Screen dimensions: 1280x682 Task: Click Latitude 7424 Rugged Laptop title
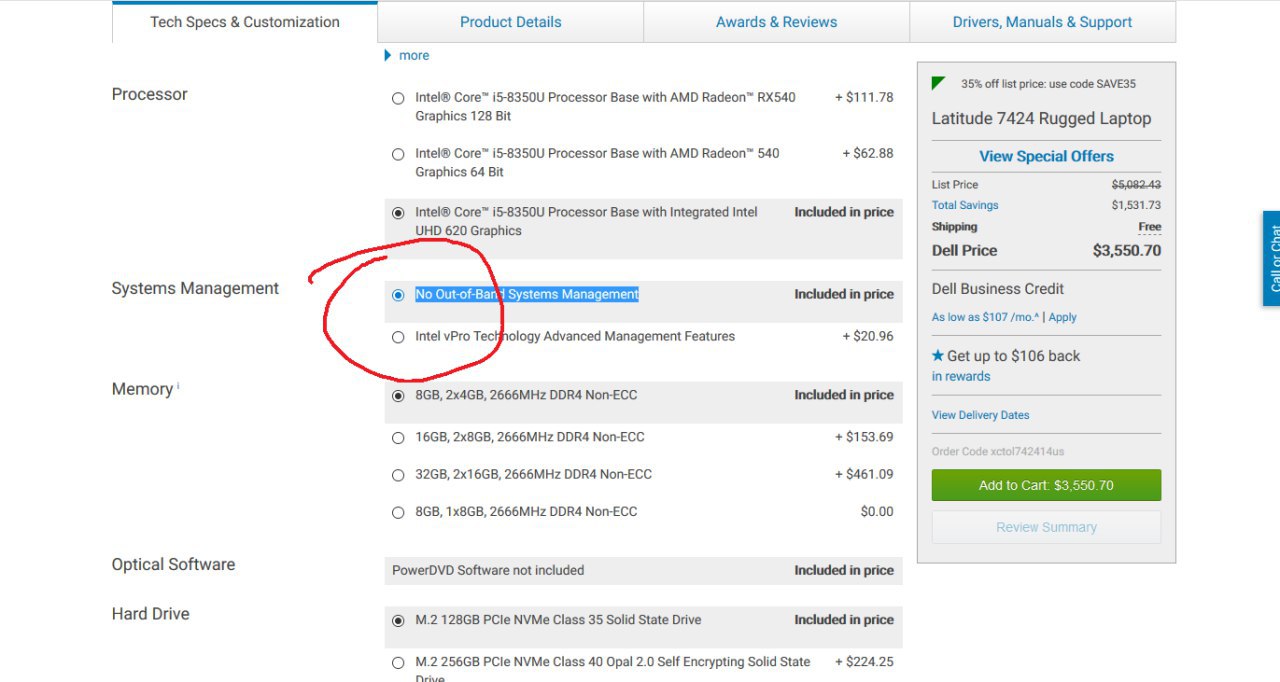(1041, 118)
